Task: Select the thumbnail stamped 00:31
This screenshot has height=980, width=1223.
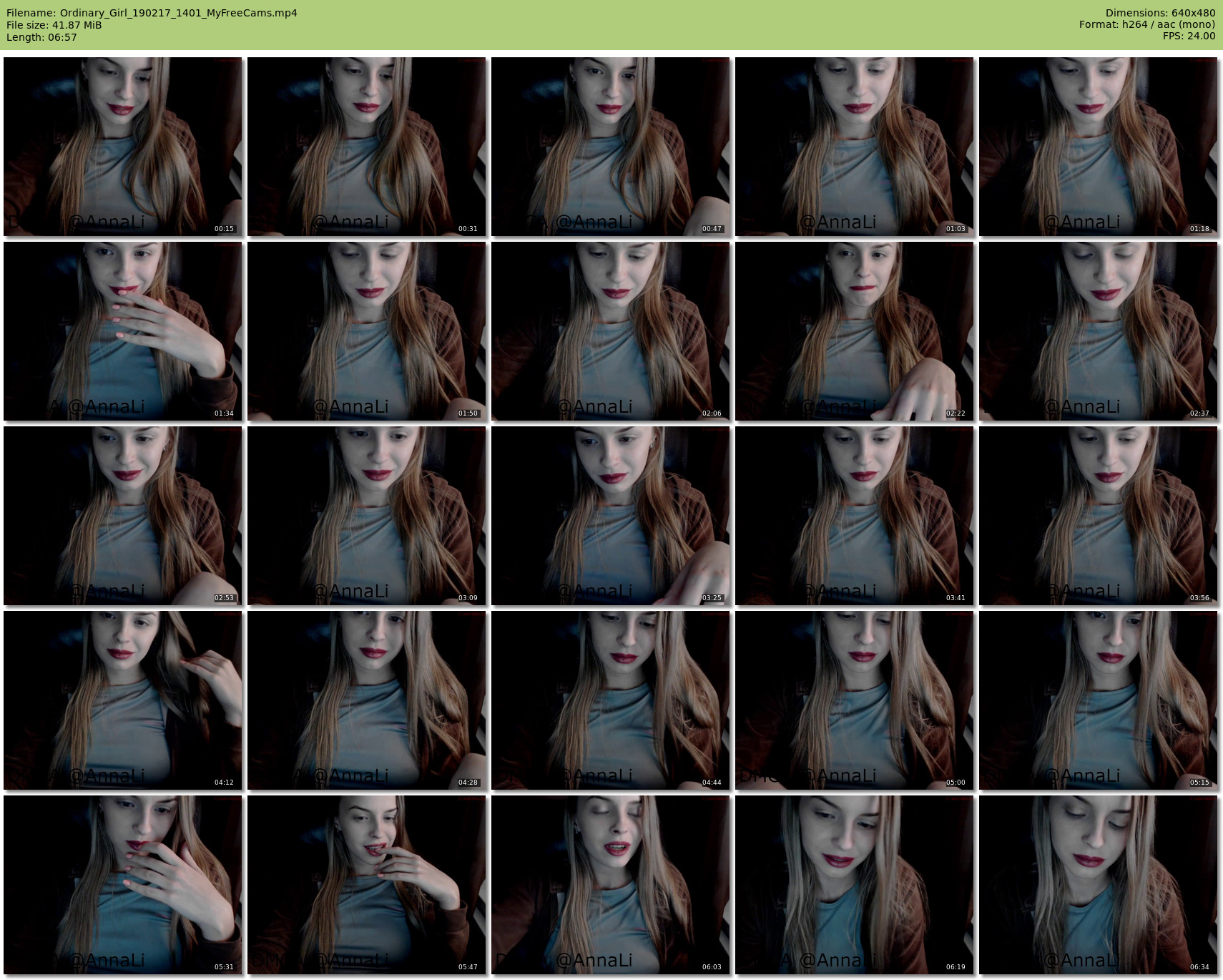Action: point(366,147)
